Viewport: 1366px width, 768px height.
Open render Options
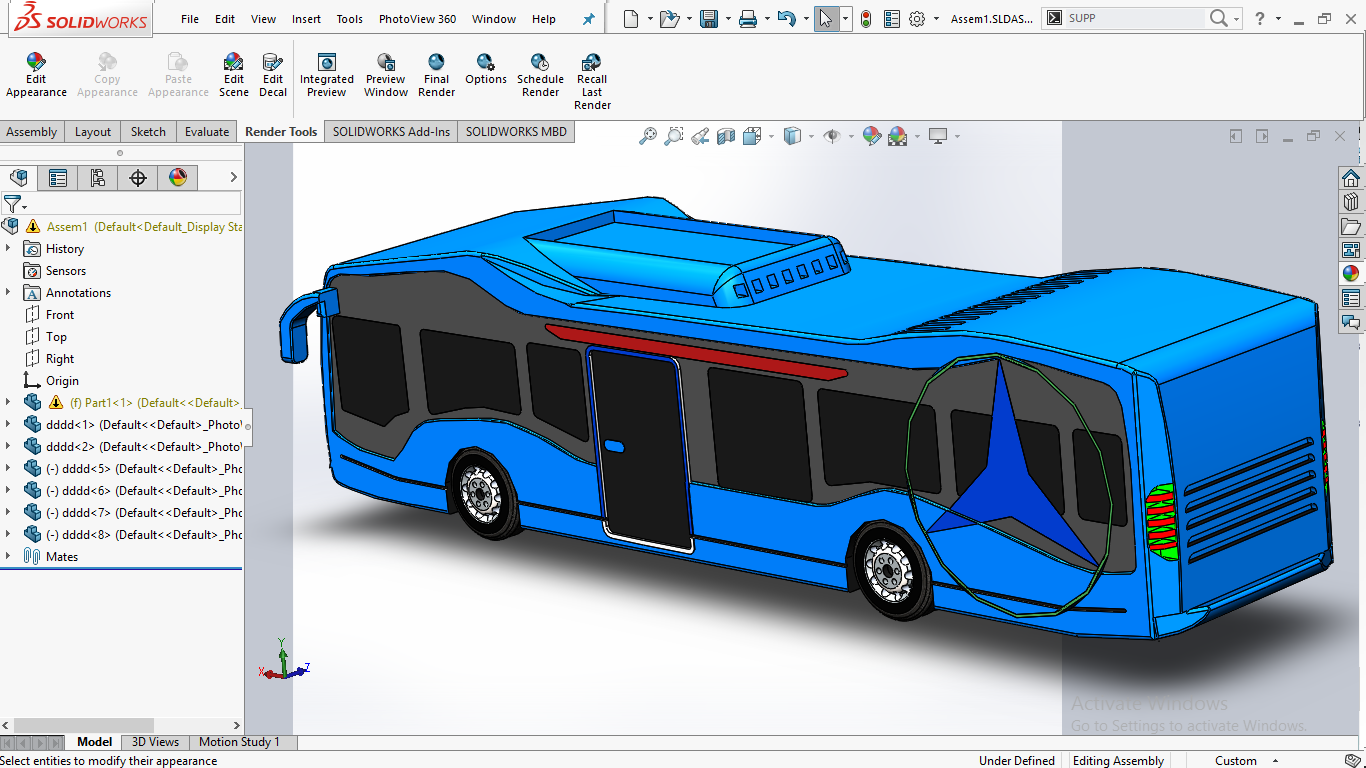click(486, 69)
